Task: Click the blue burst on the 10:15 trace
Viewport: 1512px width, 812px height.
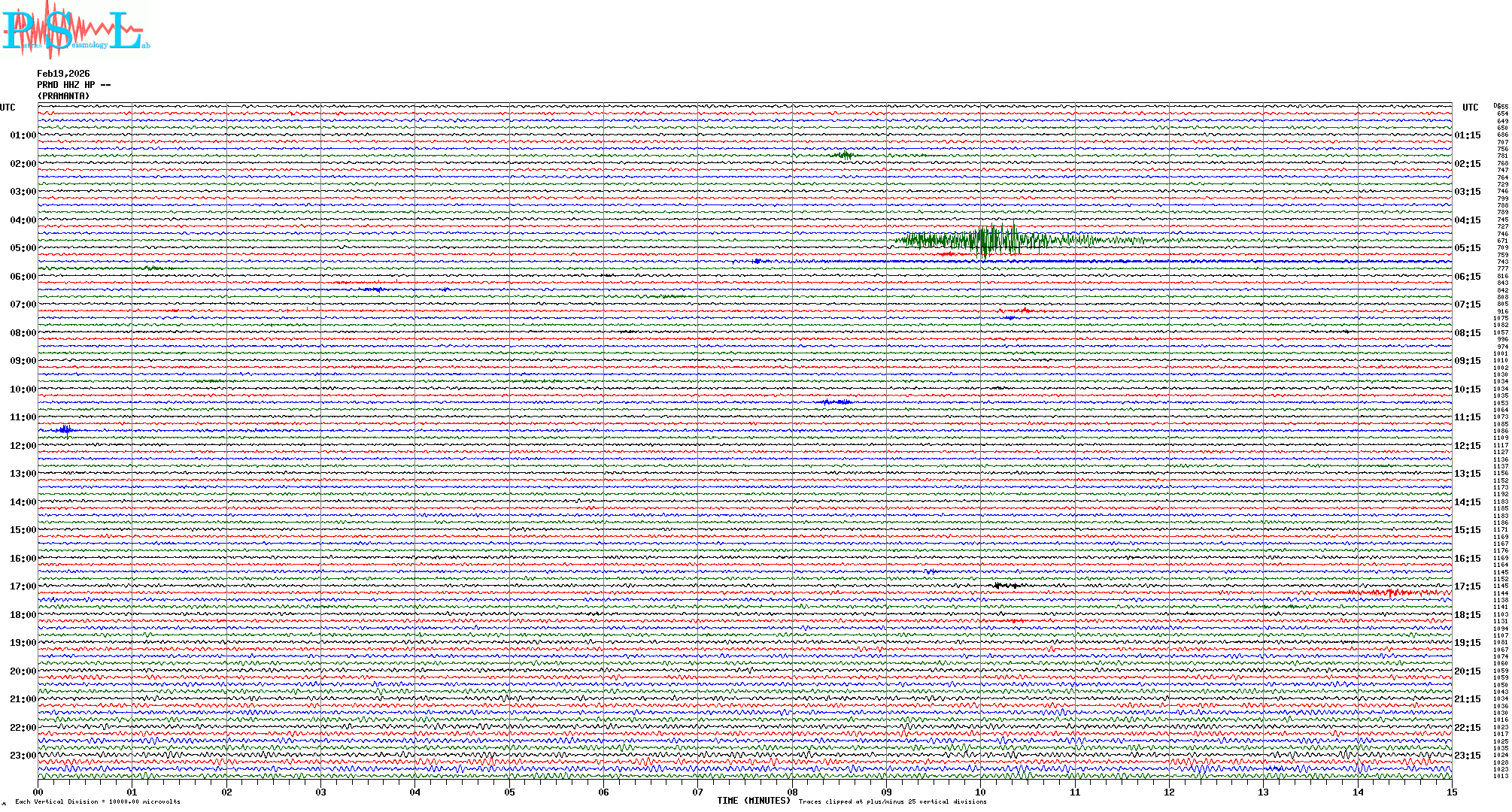Action: [836, 402]
